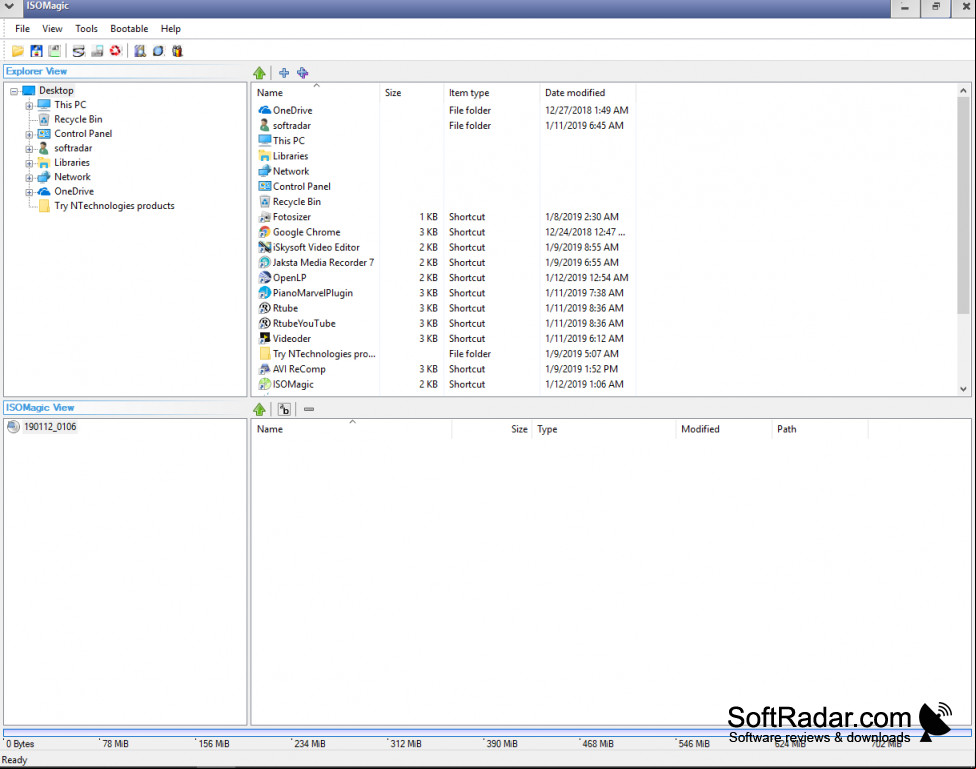Collapse the Desktop tree node

(14, 91)
